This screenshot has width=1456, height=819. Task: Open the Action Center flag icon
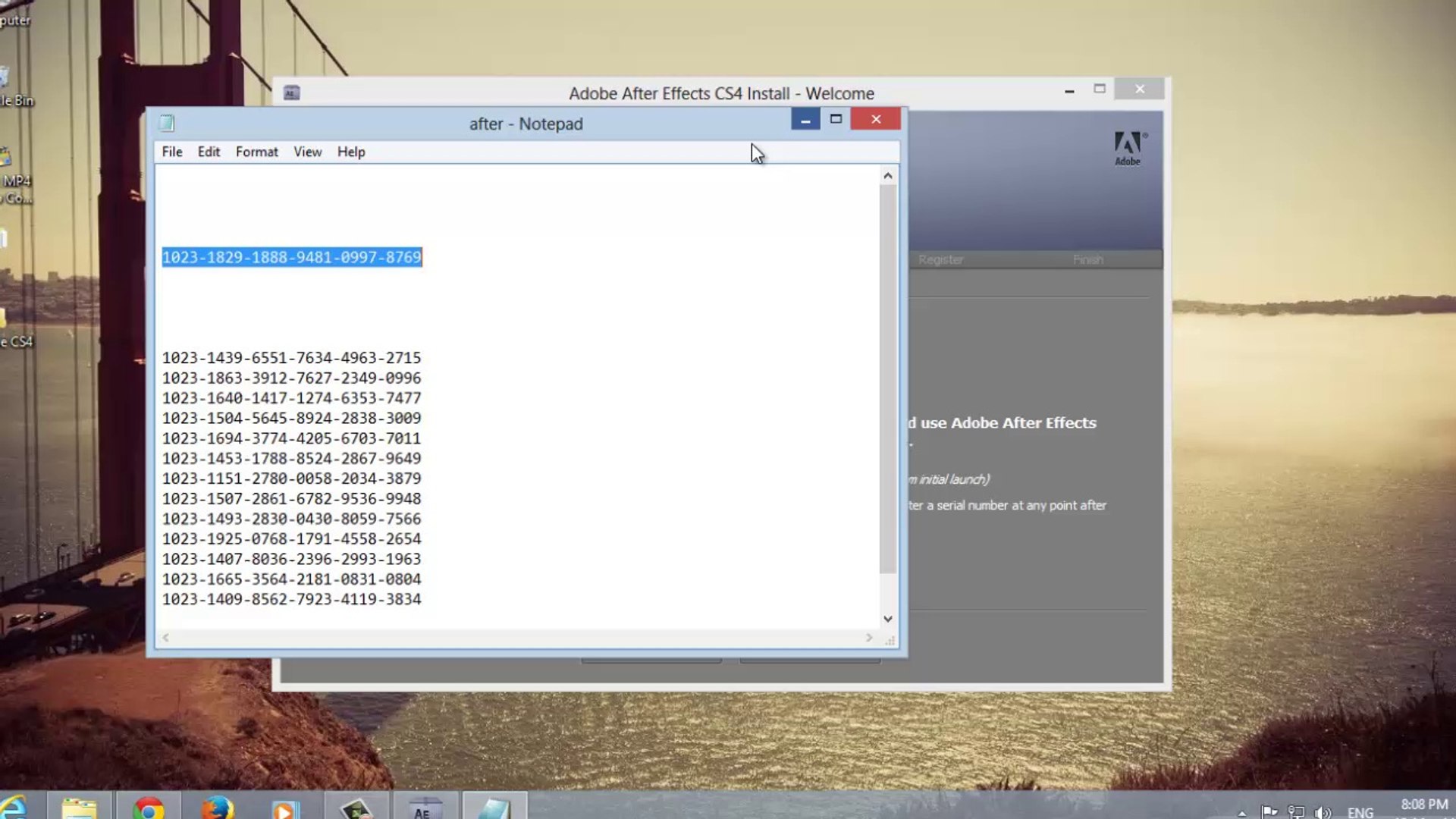[1269, 812]
